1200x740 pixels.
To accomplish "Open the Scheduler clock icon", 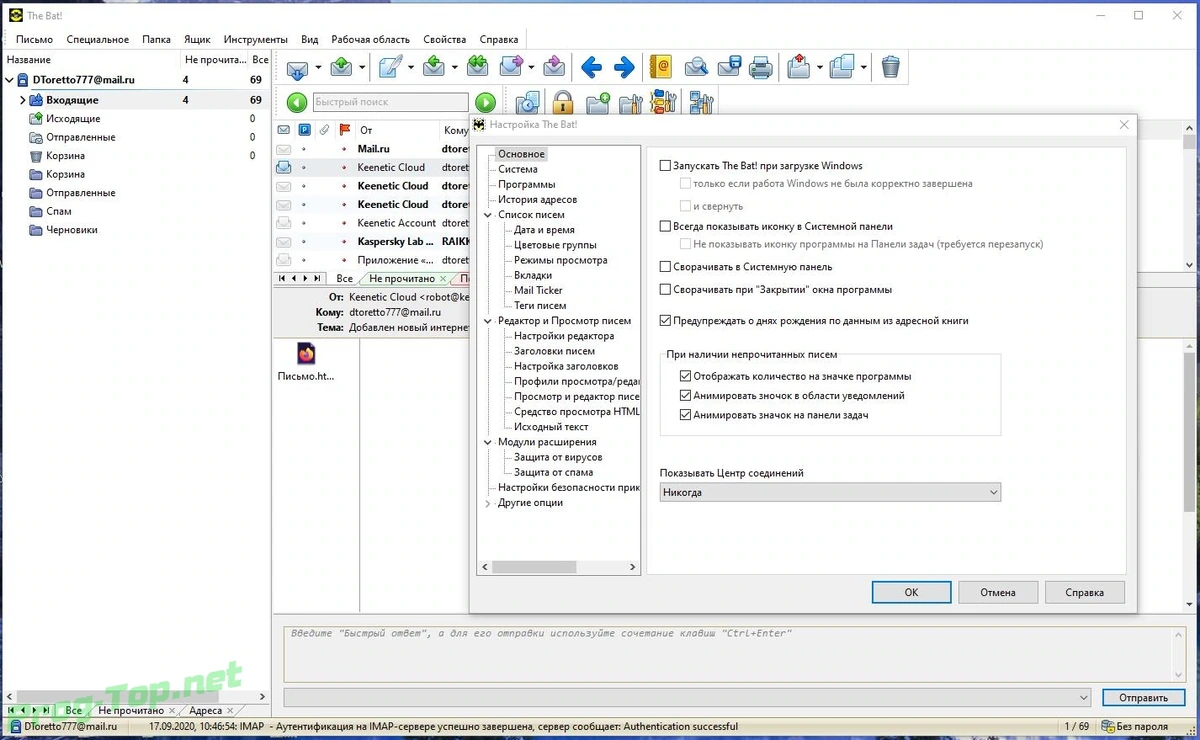I will click(528, 102).
